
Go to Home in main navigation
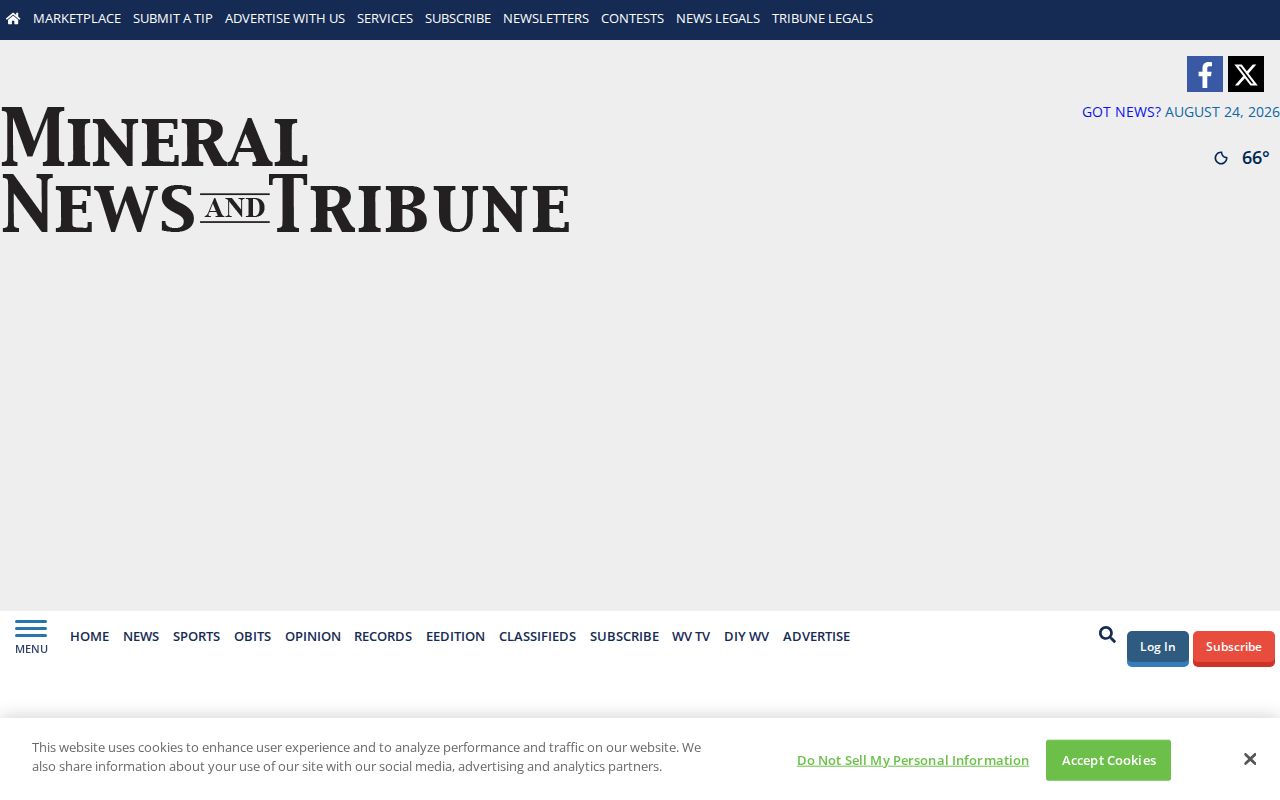89,636
